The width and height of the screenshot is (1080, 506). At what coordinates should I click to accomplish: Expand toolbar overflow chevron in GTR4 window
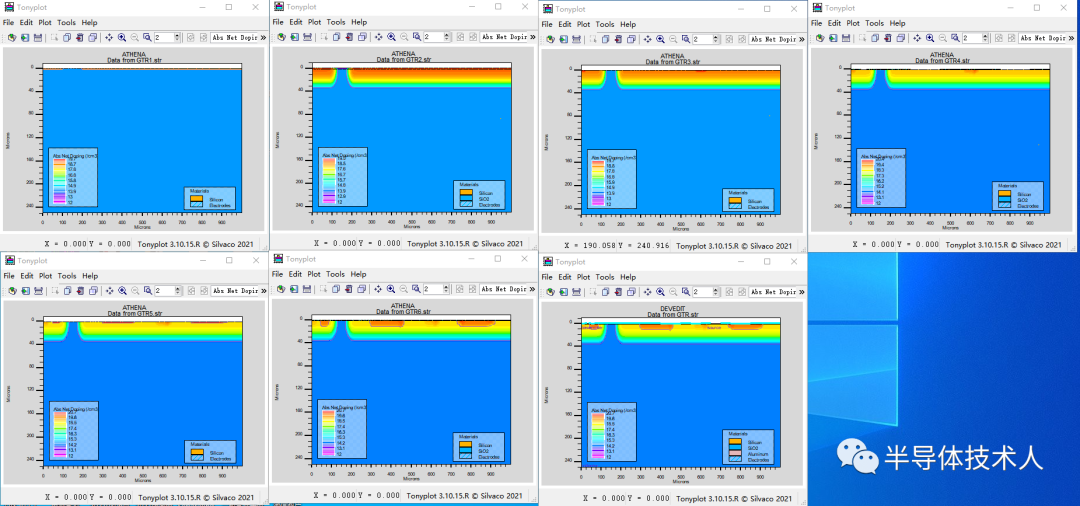pos(1072,38)
